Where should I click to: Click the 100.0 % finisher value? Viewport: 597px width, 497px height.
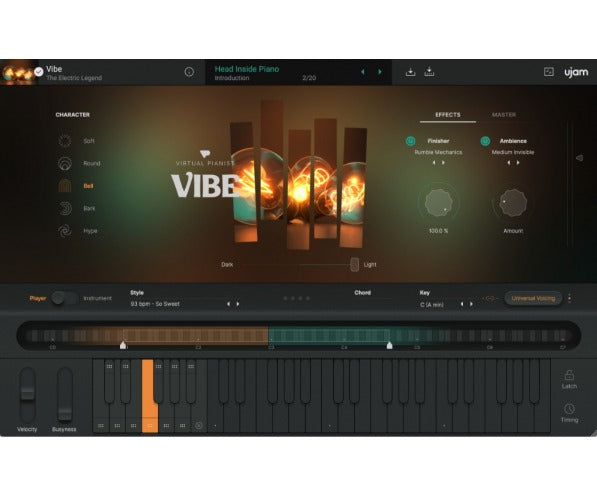(x=438, y=231)
